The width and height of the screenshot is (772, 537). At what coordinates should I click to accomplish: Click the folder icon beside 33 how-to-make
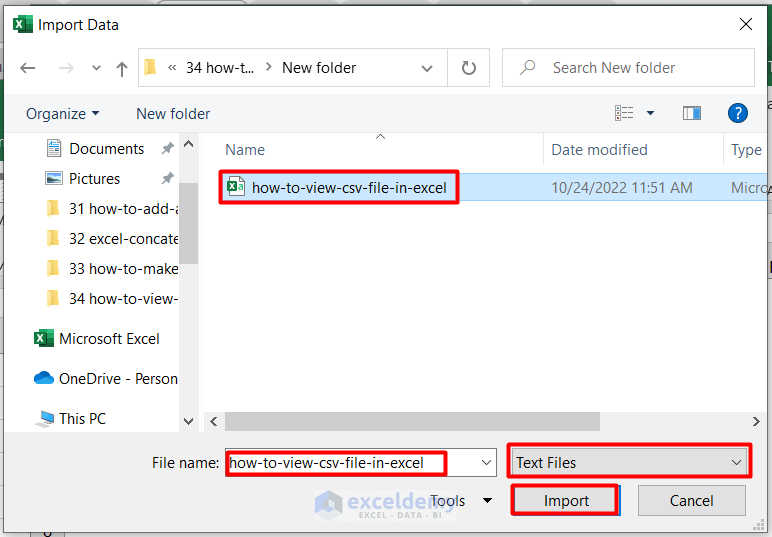[53, 269]
